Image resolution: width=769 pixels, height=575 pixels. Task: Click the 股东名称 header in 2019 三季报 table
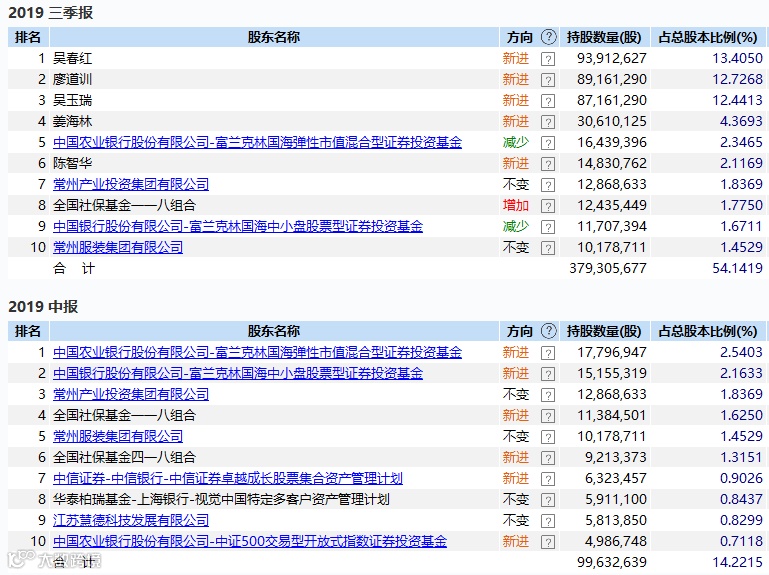[274, 37]
